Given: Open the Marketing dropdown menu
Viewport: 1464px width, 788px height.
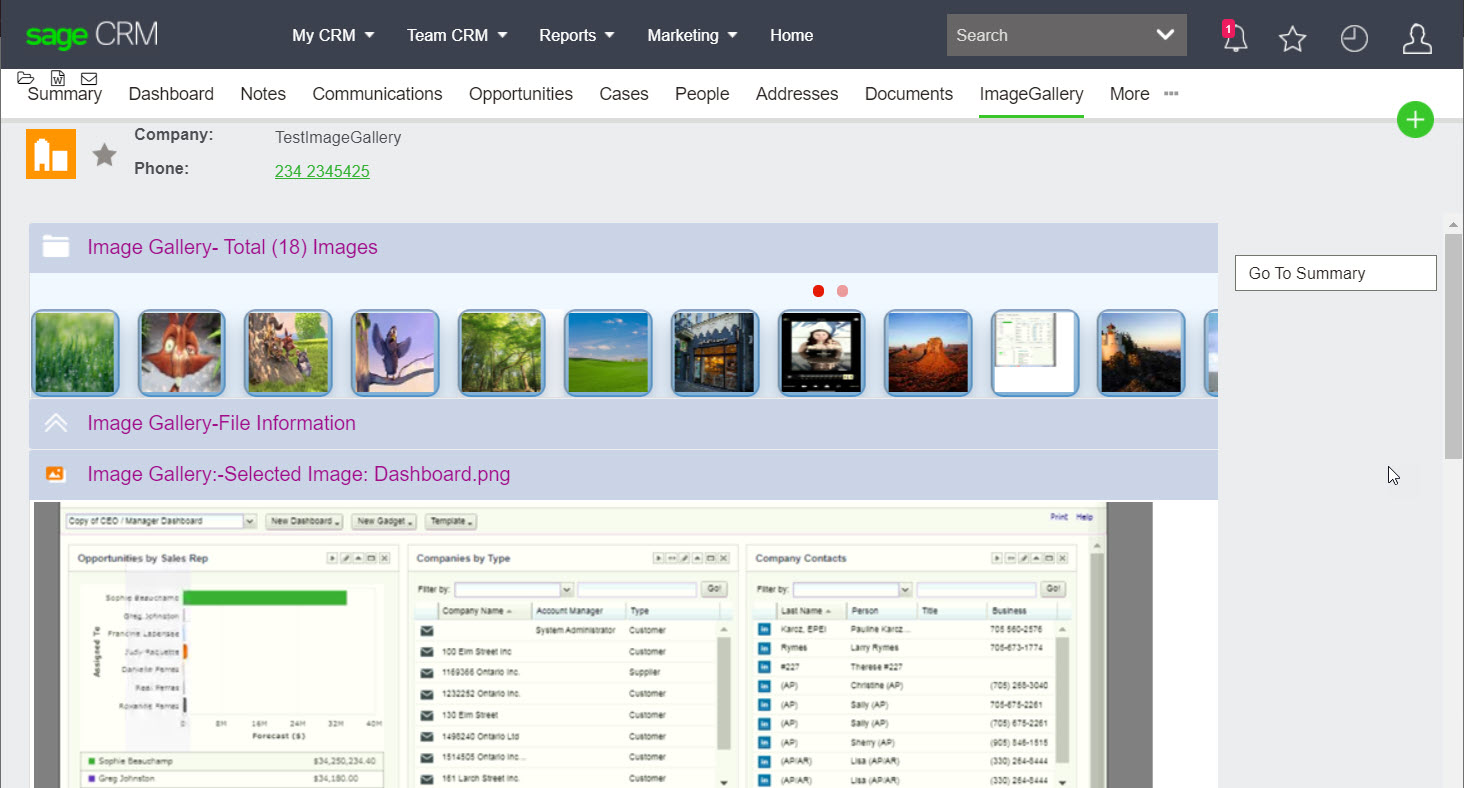Looking at the screenshot, I should pos(692,35).
